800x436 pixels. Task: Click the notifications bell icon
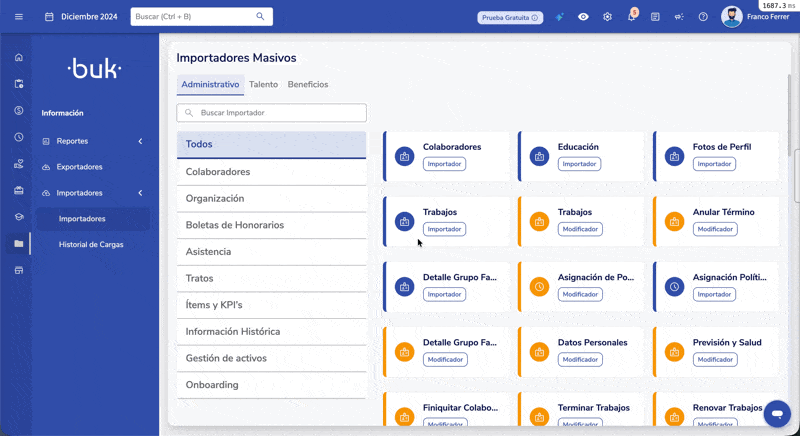631,17
